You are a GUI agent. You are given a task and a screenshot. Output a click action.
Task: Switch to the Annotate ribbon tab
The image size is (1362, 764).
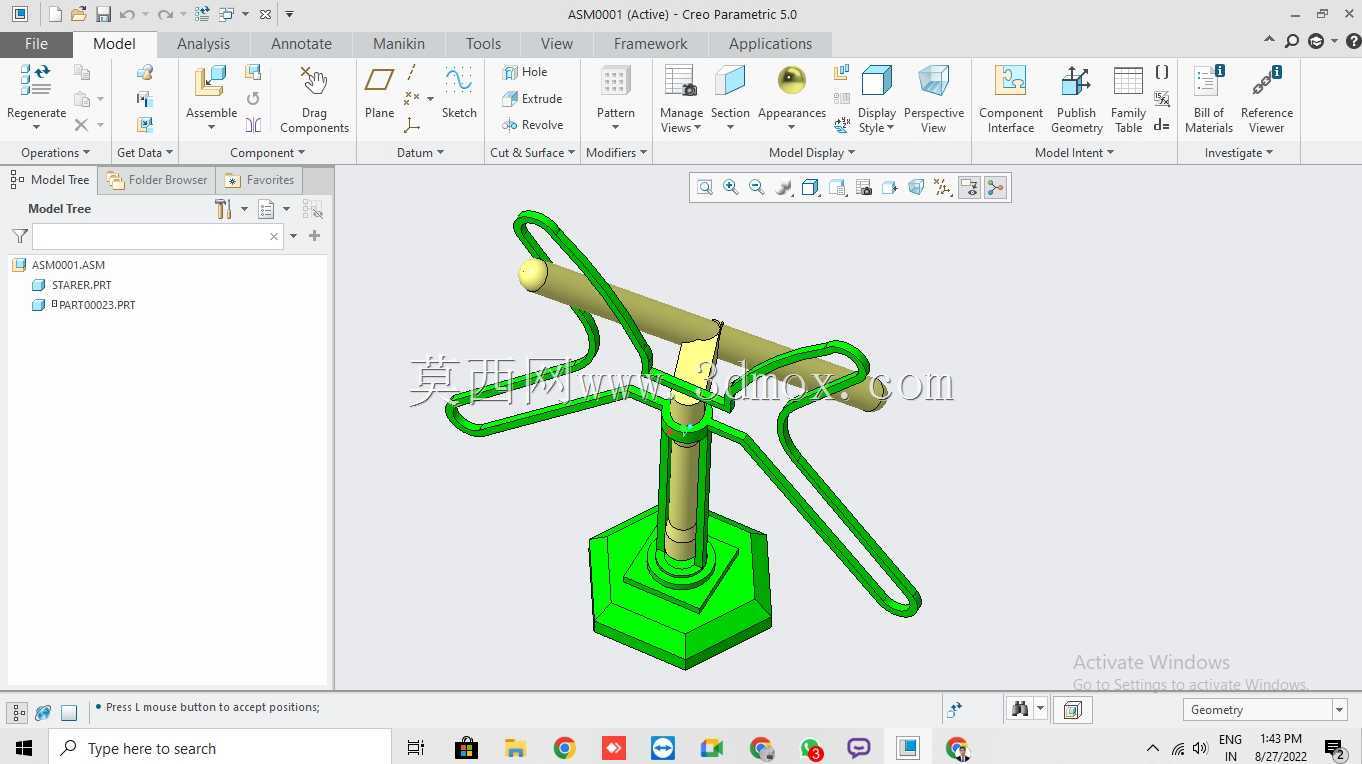coord(301,44)
